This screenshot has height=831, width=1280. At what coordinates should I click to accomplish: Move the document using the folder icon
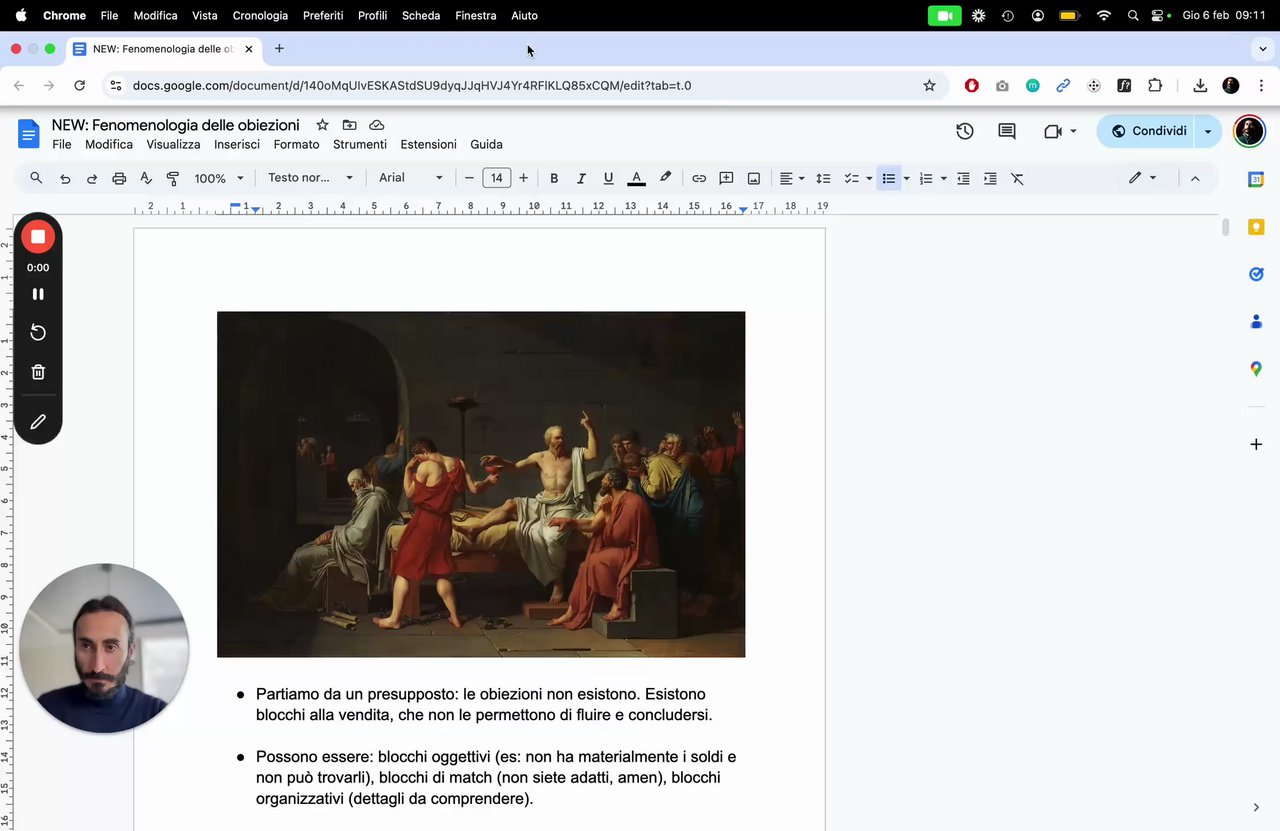tap(349, 125)
